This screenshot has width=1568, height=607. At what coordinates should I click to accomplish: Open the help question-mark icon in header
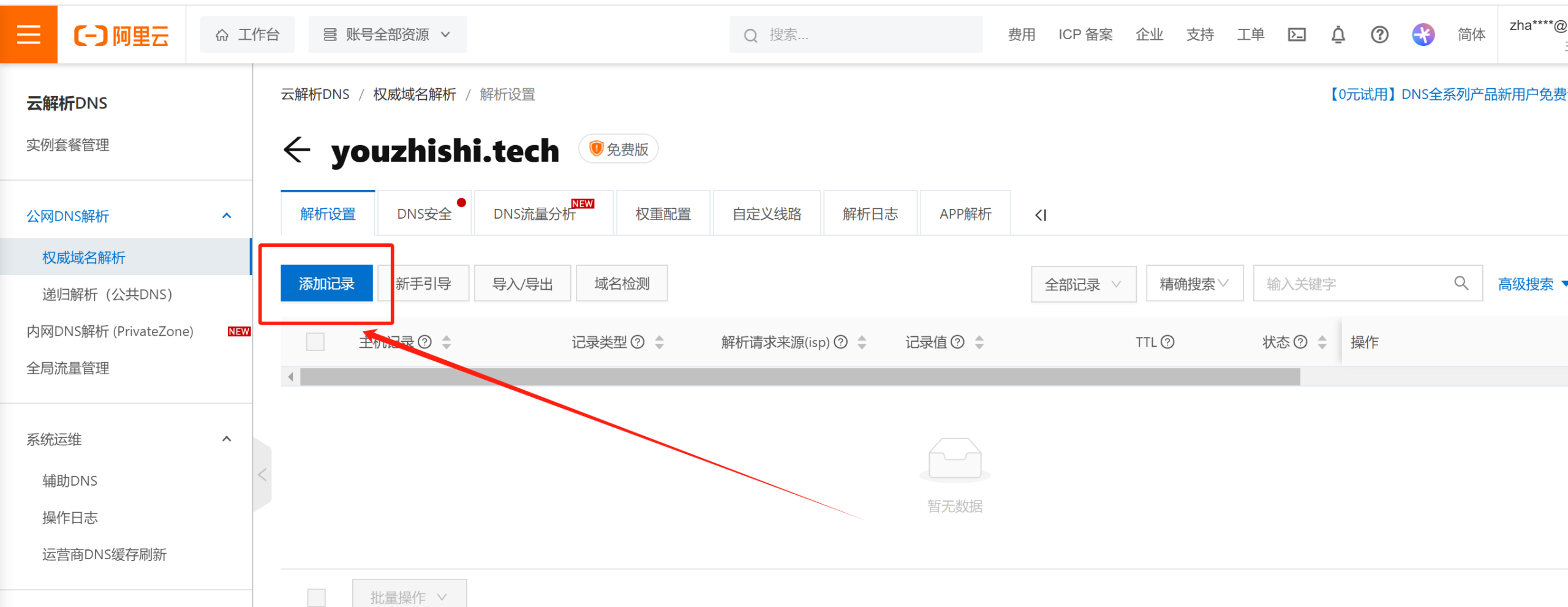1379,35
